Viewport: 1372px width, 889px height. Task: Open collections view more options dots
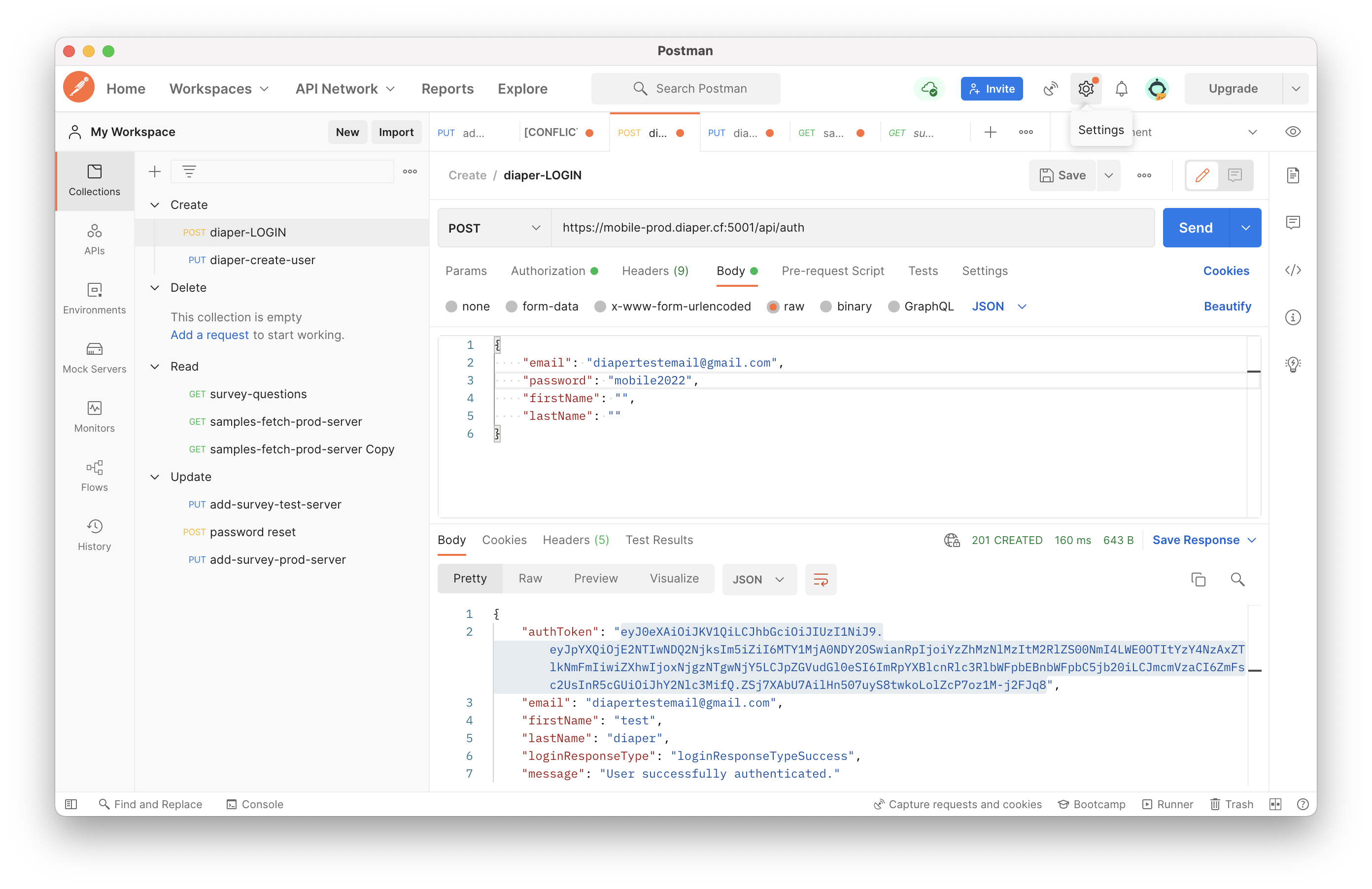coord(410,171)
